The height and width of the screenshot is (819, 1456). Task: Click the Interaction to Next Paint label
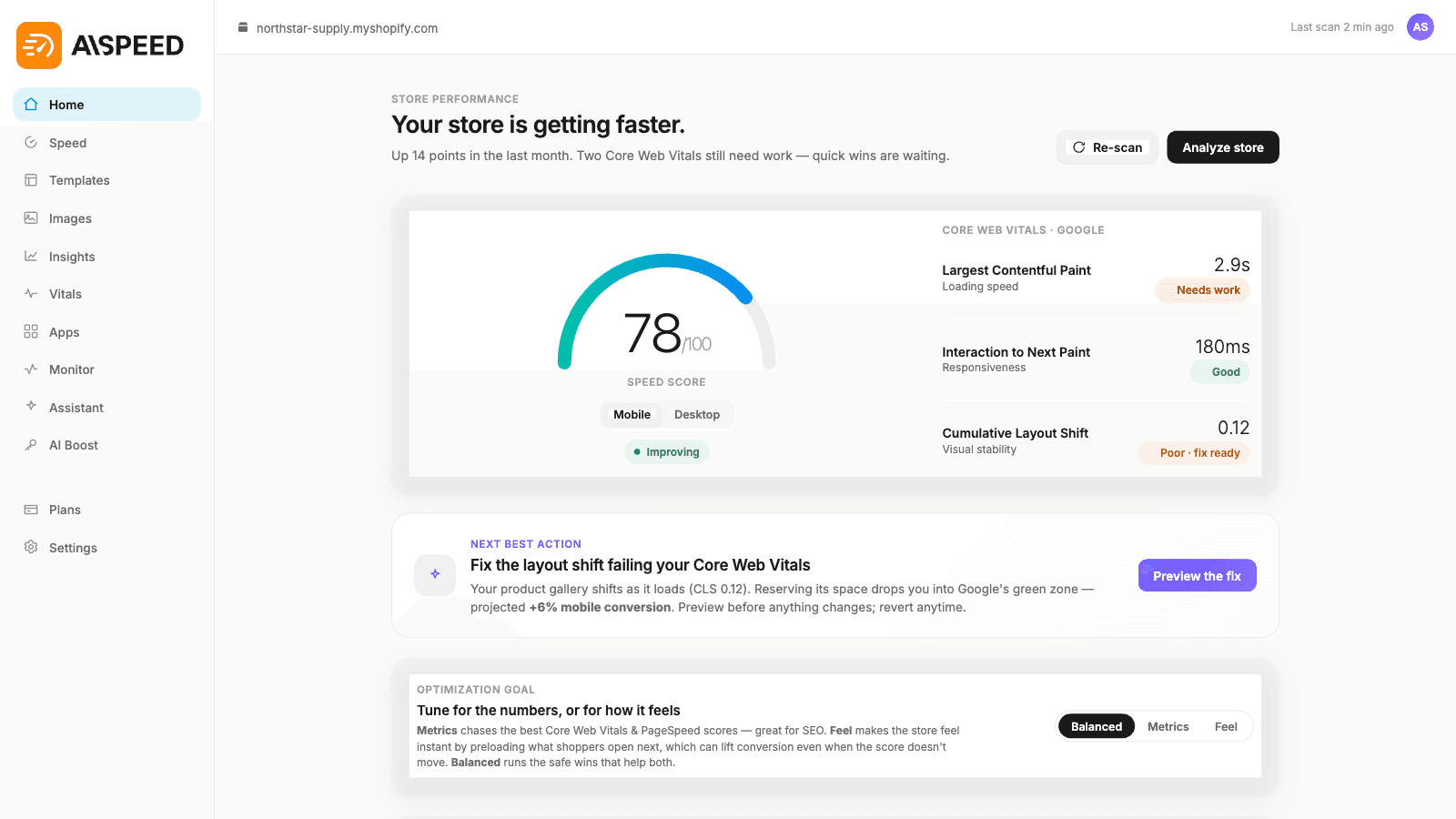tap(1016, 352)
